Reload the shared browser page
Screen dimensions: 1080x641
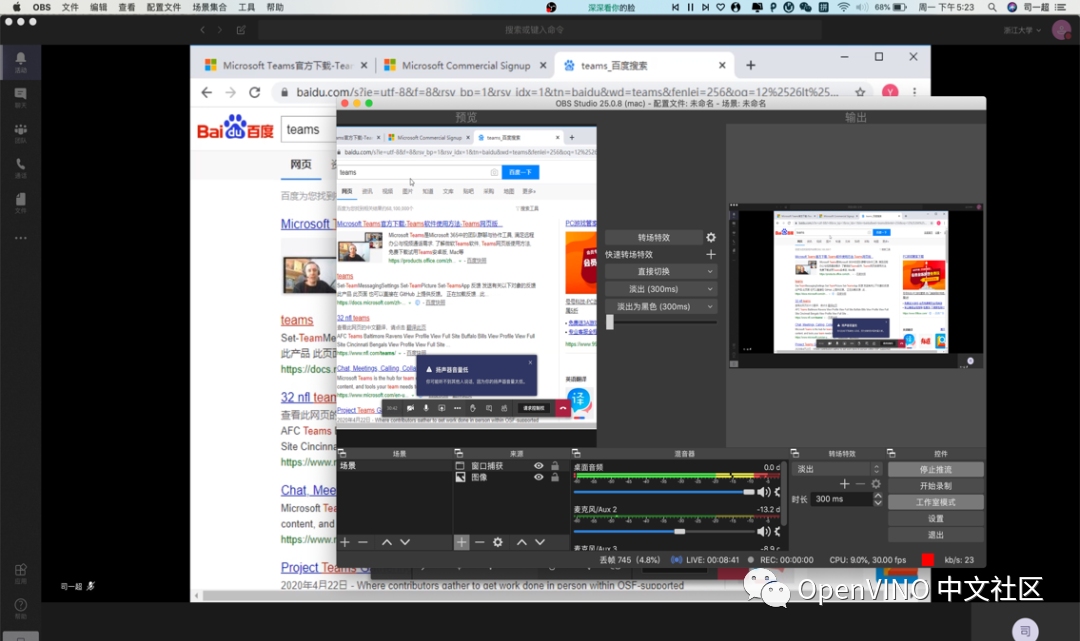coord(255,92)
